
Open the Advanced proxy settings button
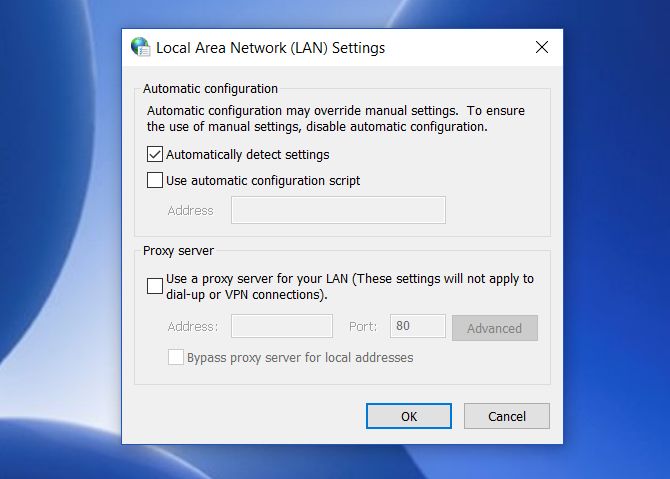click(495, 328)
